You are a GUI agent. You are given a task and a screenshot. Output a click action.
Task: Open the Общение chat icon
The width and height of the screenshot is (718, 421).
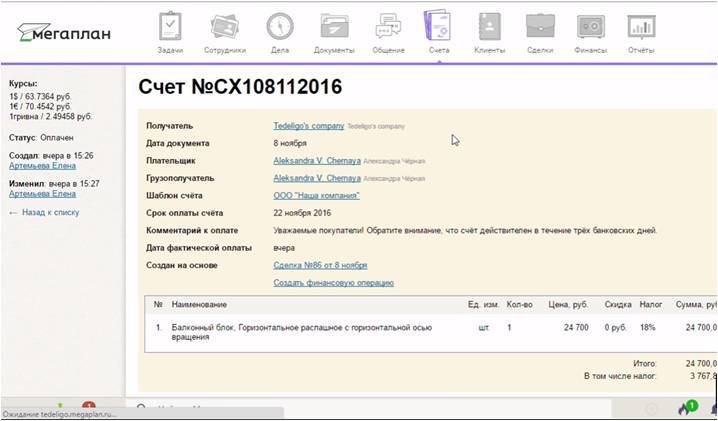388,28
